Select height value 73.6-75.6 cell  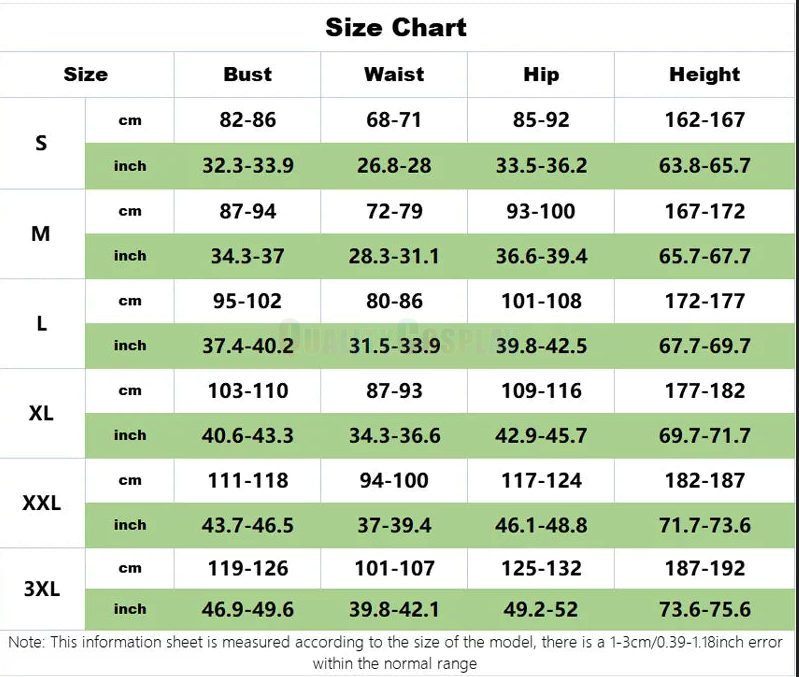click(x=705, y=610)
